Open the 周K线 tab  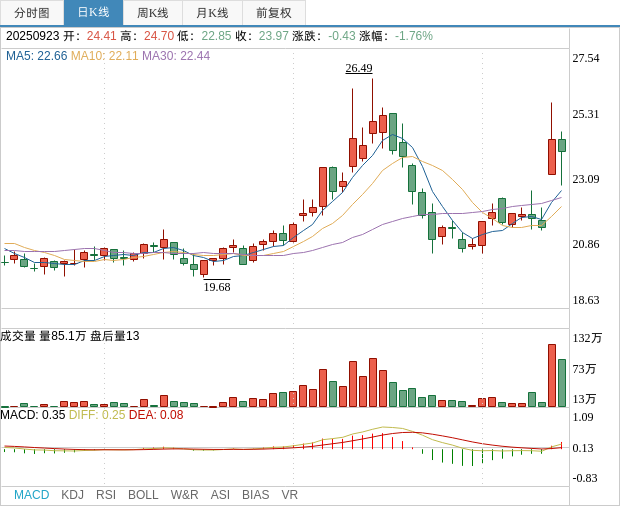[x=153, y=13]
